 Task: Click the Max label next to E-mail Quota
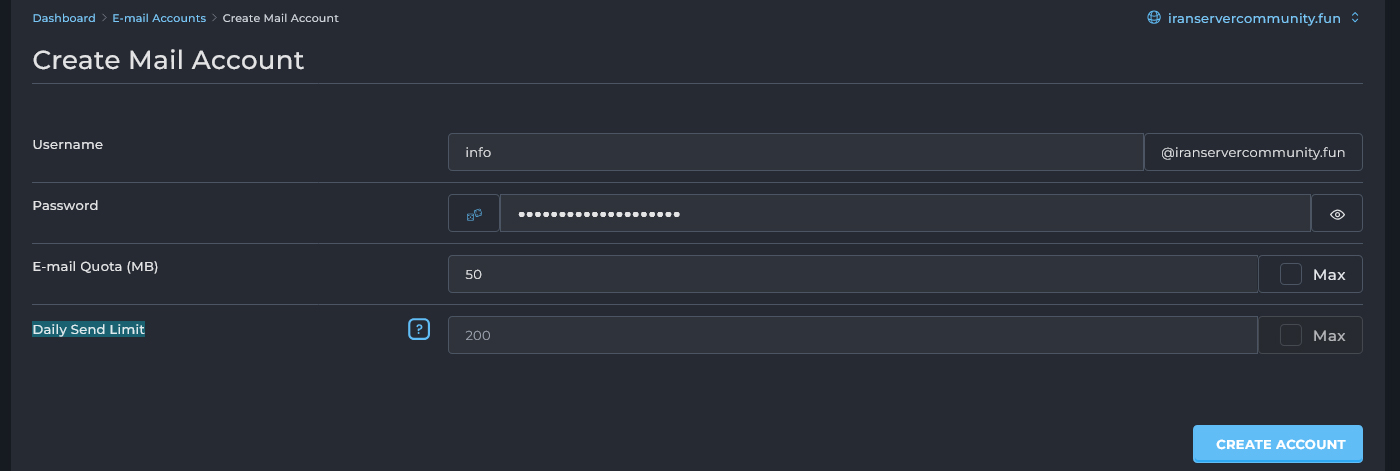point(1329,274)
